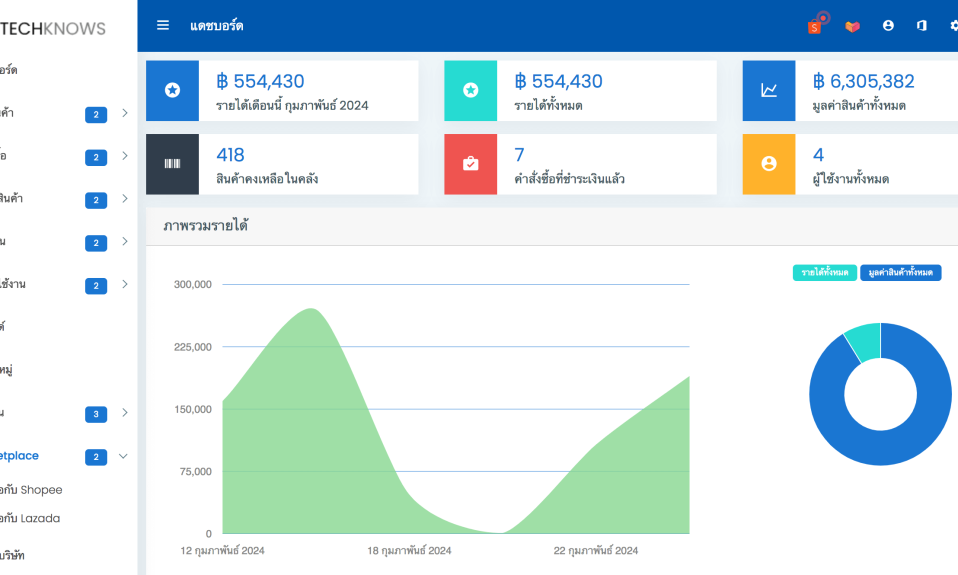Click teal star icon on รายได้ทั้งหมด card
The image size is (958, 575).
click(470, 90)
